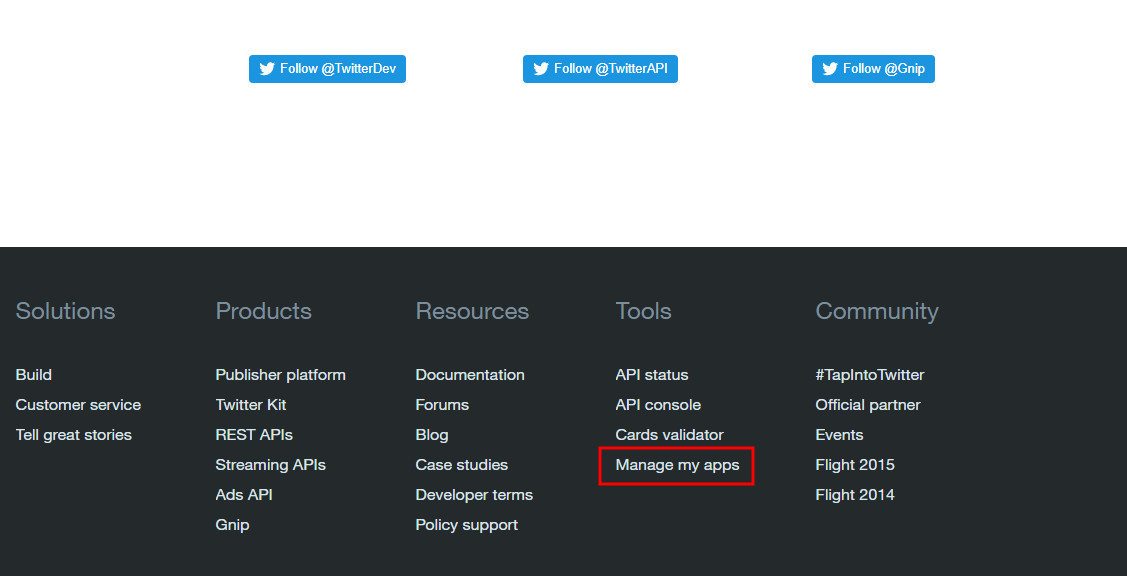Open the Events link under Community

click(x=840, y=435)
